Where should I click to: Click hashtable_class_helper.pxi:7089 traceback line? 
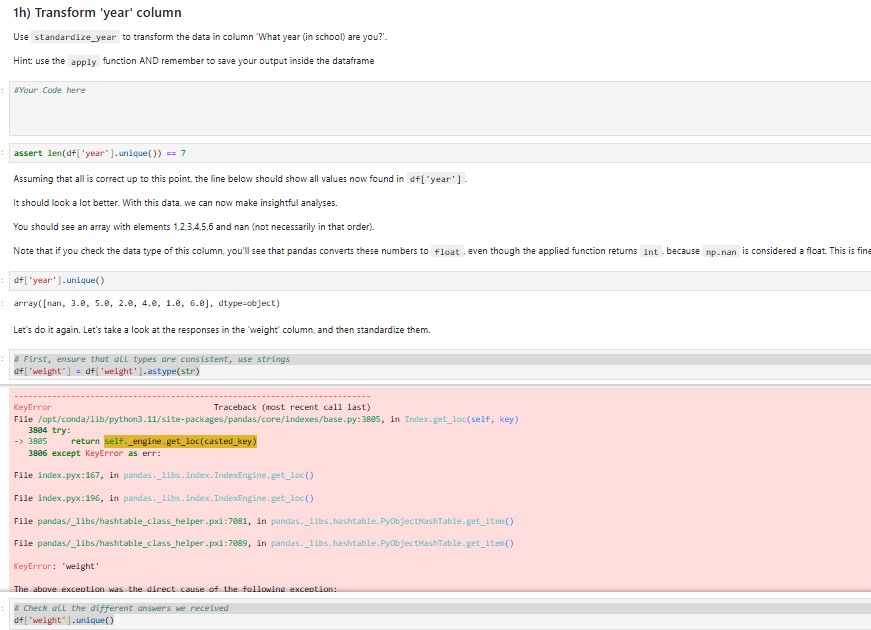click(264, 543)
